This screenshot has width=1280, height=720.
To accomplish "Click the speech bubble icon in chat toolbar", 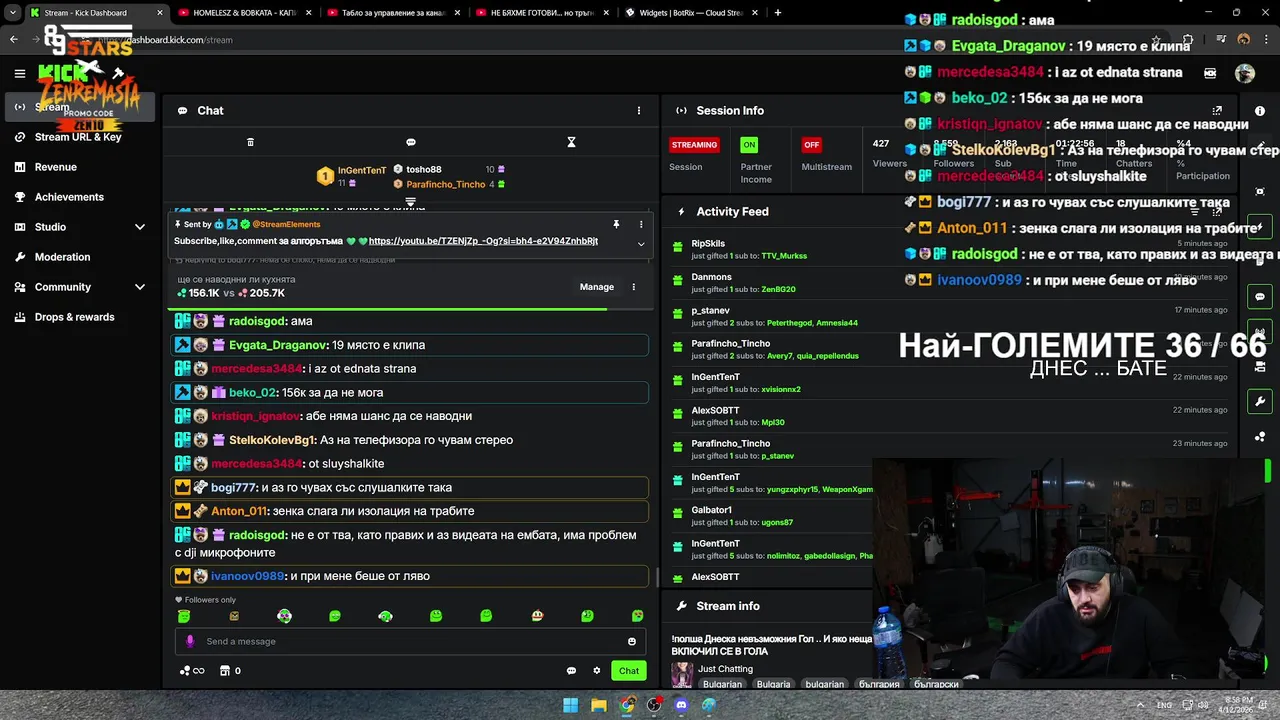I will (411, 142).
